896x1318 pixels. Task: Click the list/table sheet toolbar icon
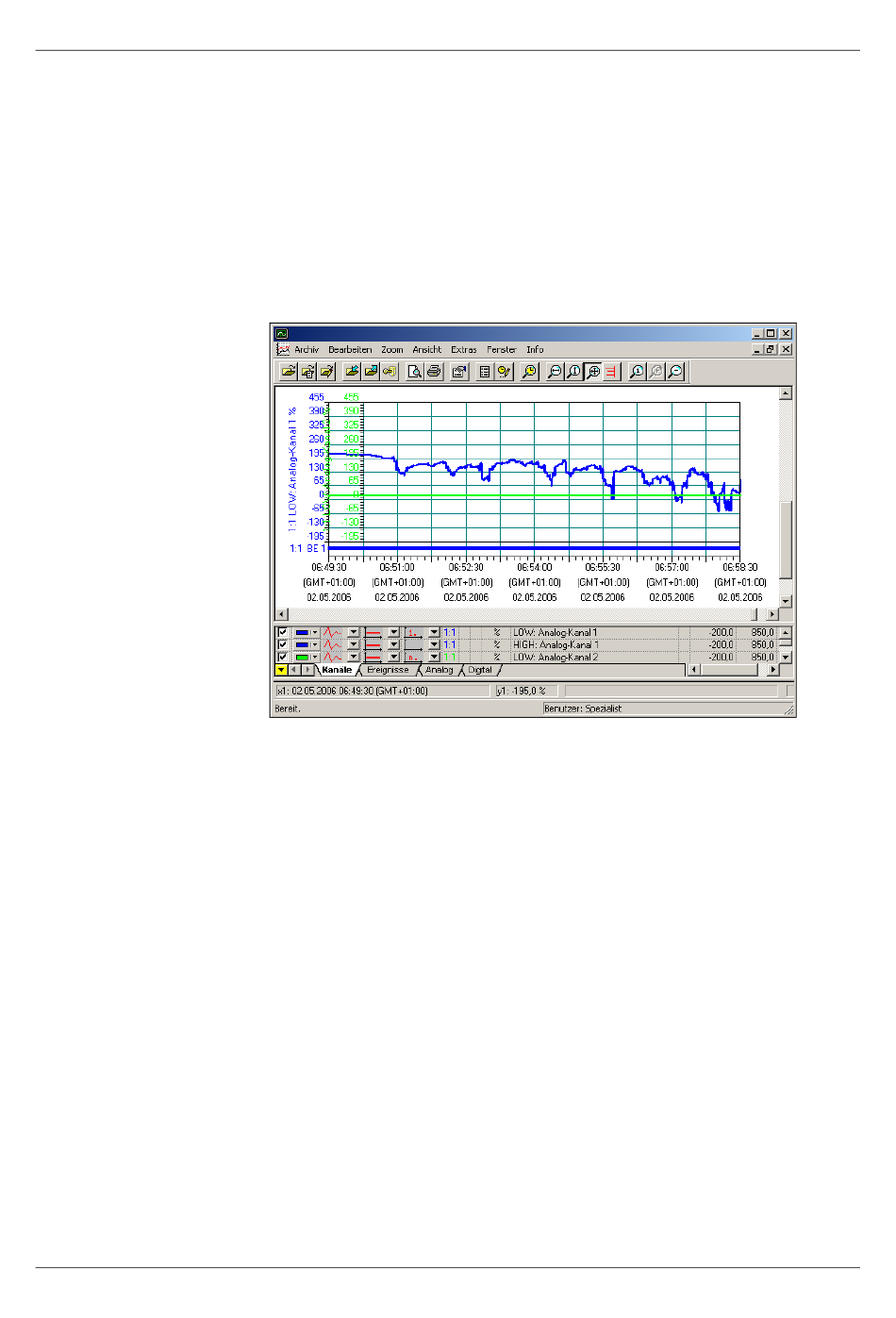point(485,372)
